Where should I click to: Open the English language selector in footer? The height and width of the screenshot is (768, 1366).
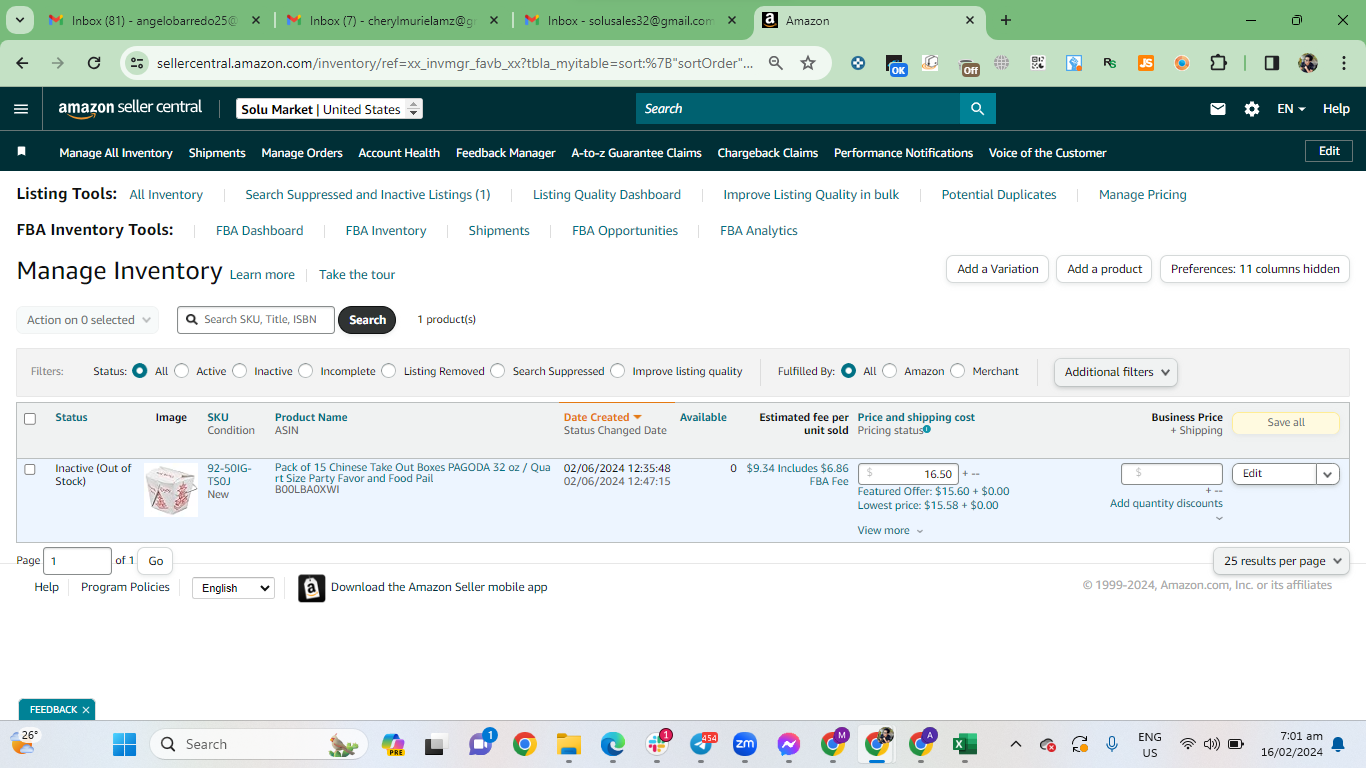pyautogui.click(x=233, y=588)
